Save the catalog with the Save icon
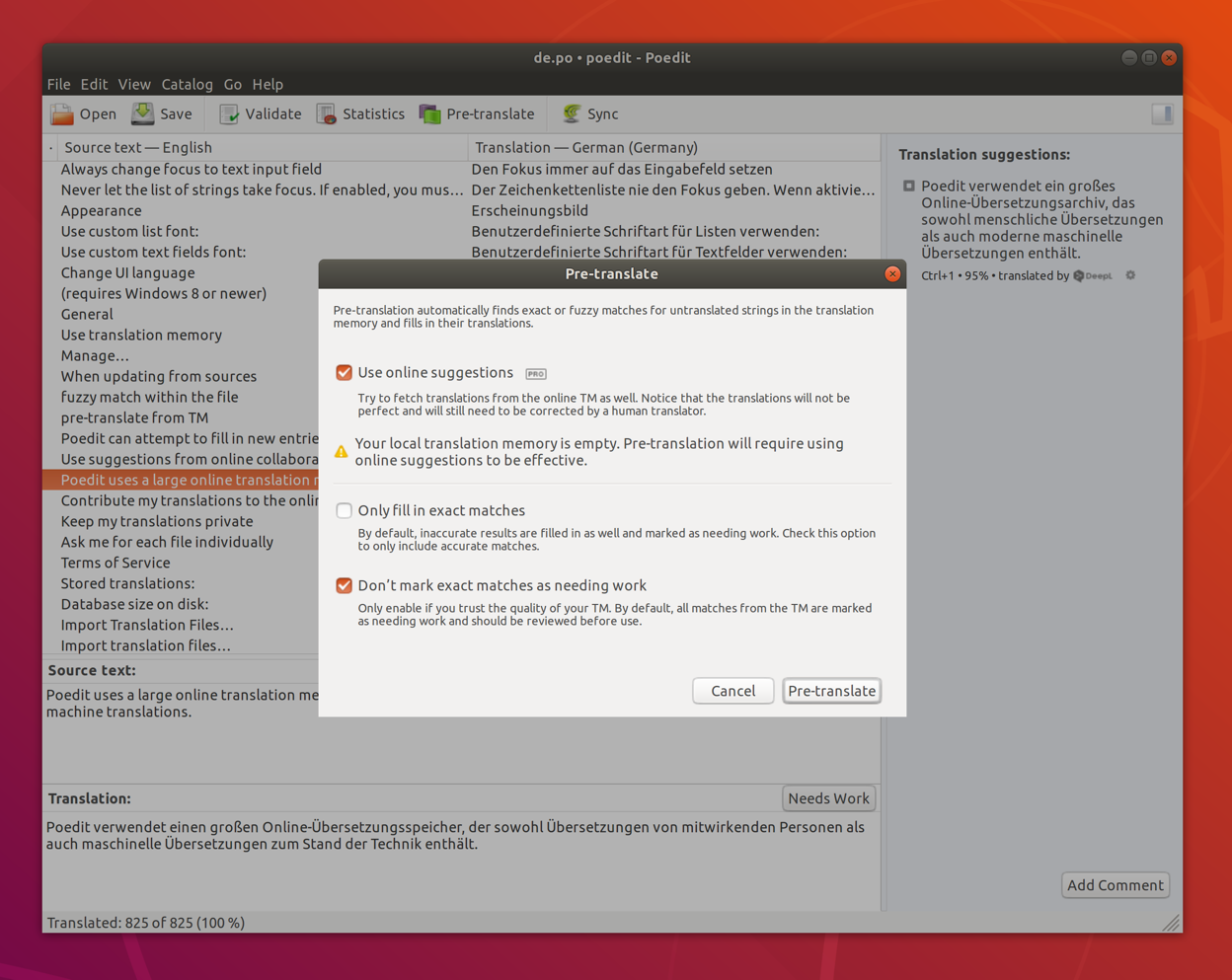The image size is (1232, 980). pyautogui.click(x=161, y=113)
